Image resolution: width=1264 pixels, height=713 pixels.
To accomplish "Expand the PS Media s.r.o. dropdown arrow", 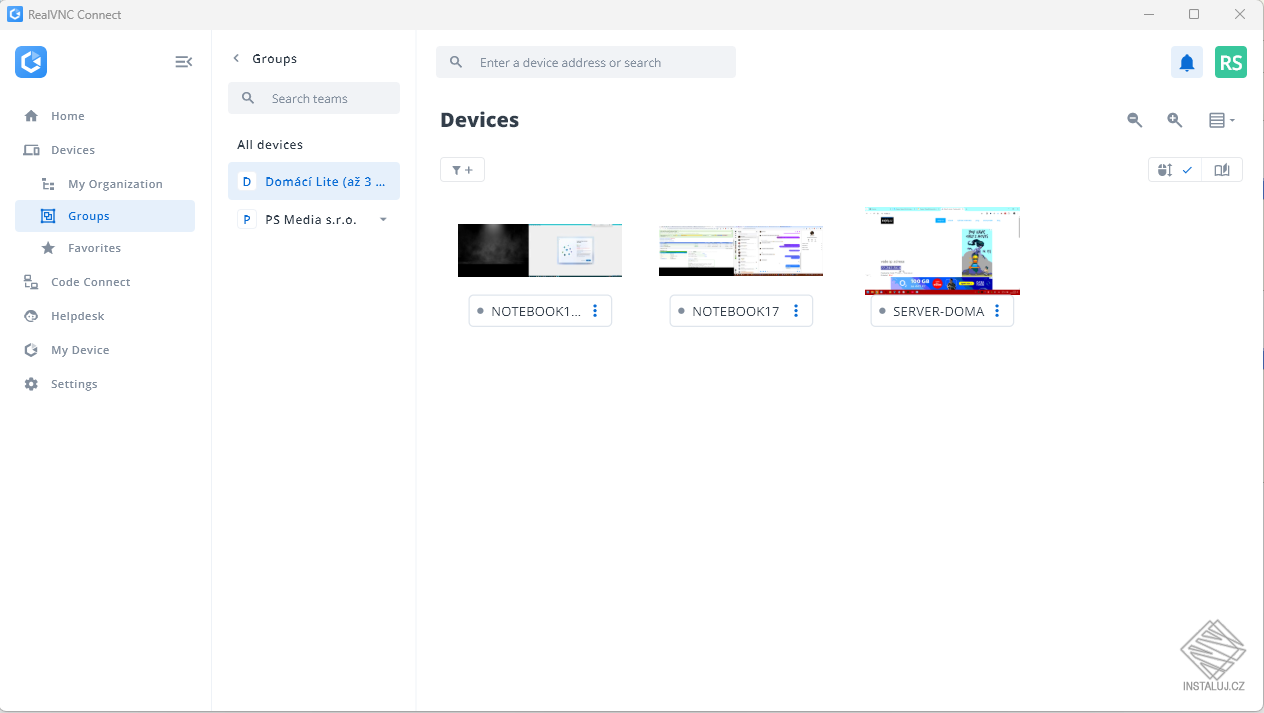I will 383,219.
